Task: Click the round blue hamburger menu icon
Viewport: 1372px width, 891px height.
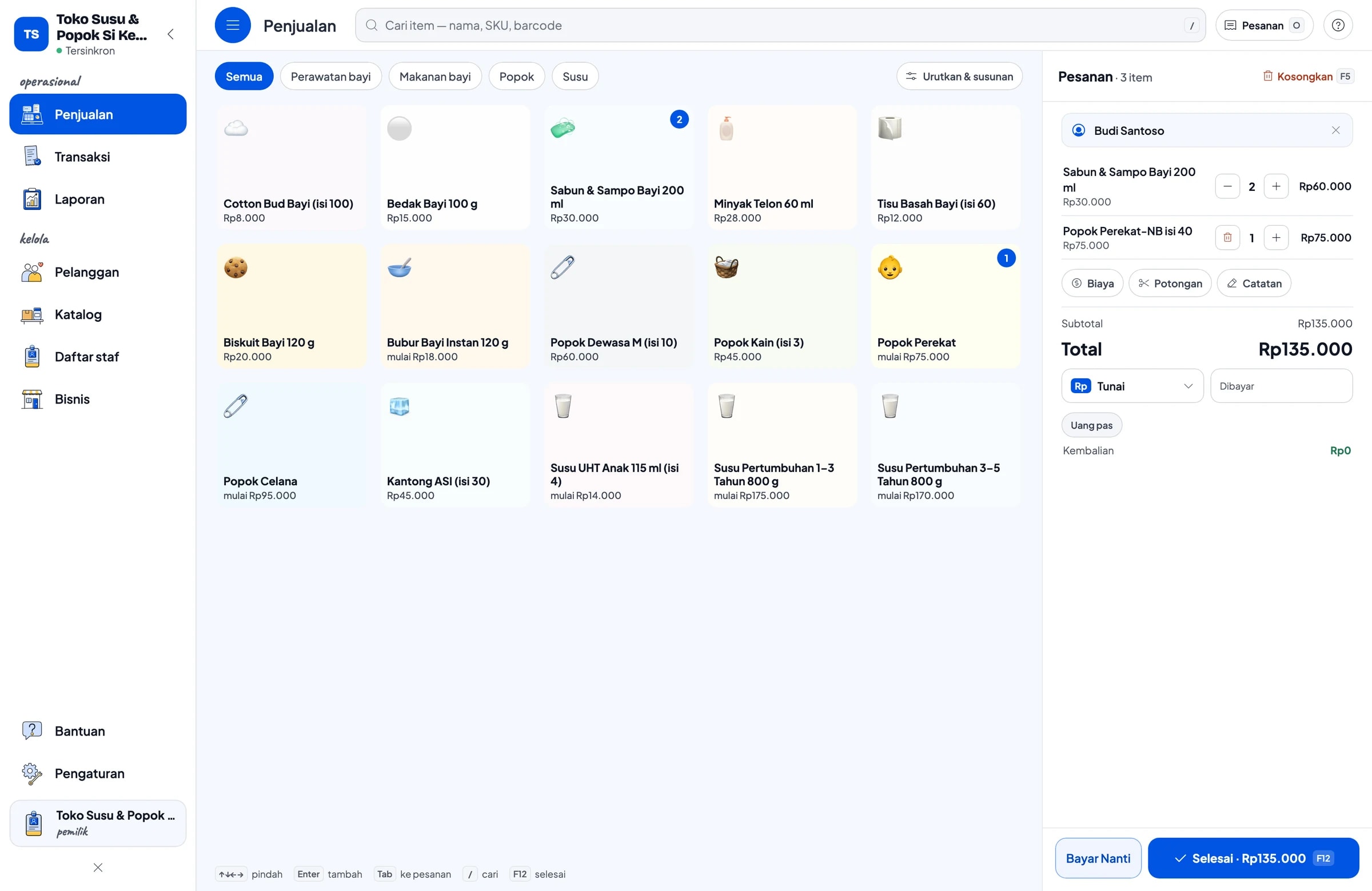Action: tap(232, 25)
